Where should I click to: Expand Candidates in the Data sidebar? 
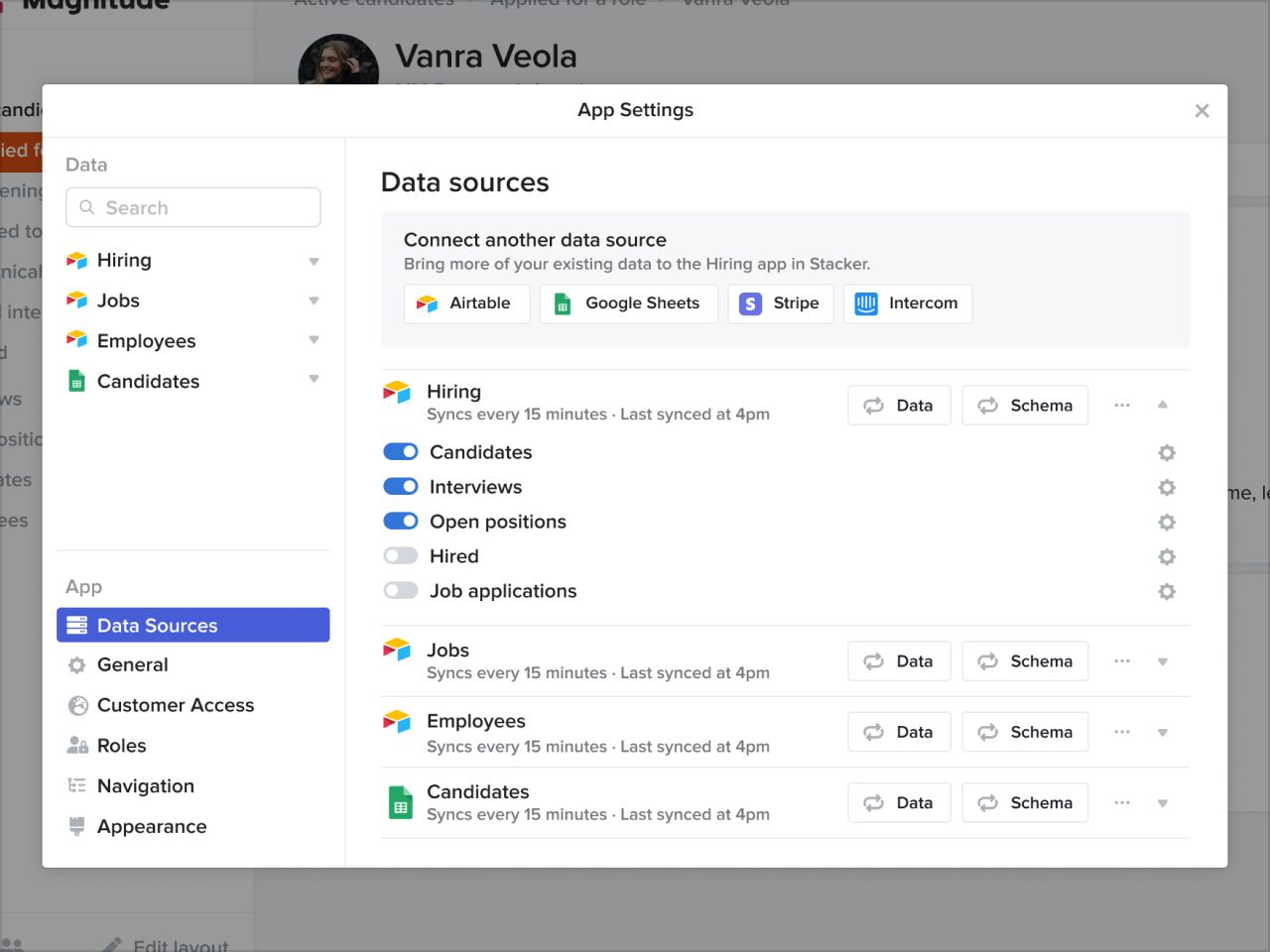[314, 379]
